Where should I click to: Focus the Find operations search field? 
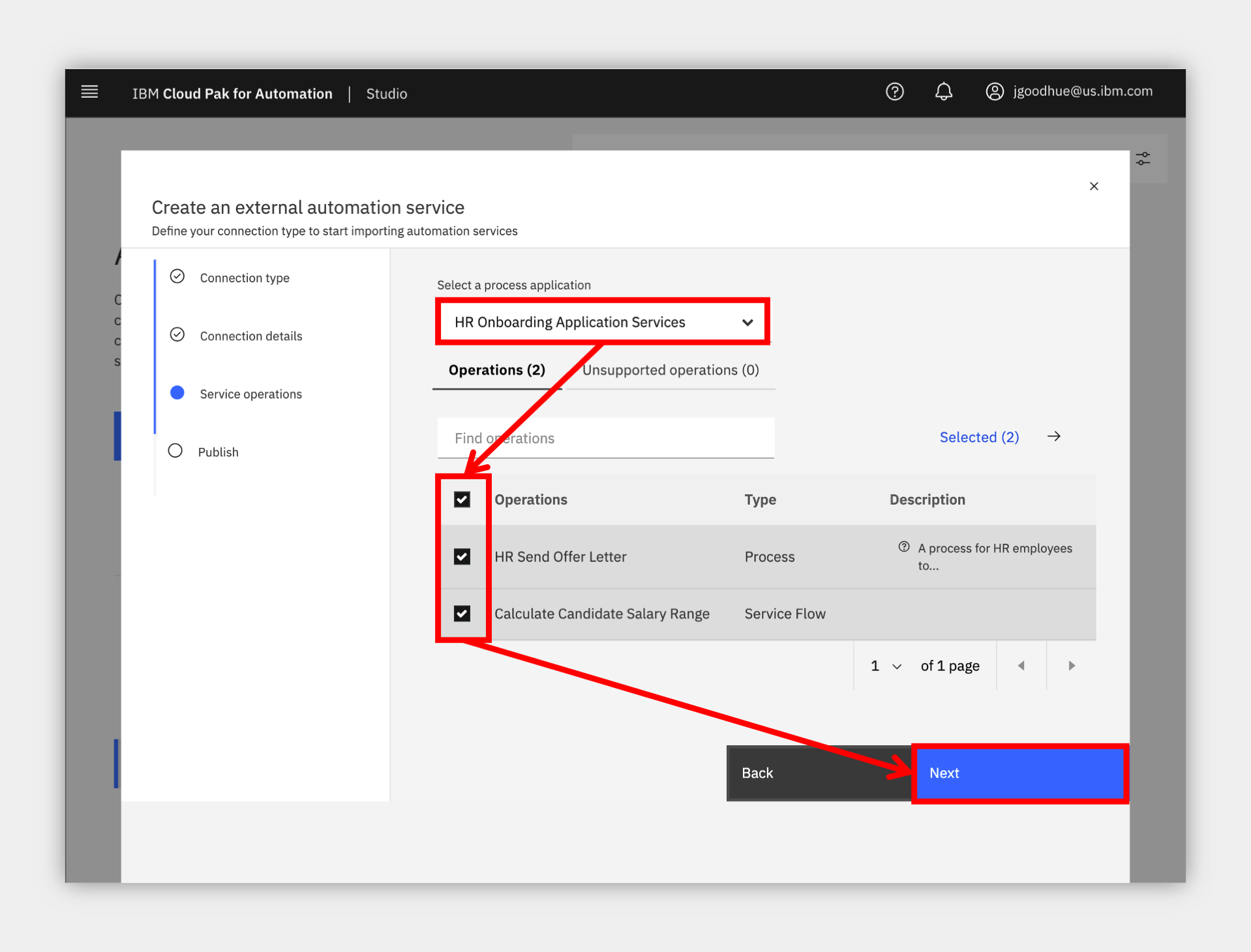tap(606, 438)
